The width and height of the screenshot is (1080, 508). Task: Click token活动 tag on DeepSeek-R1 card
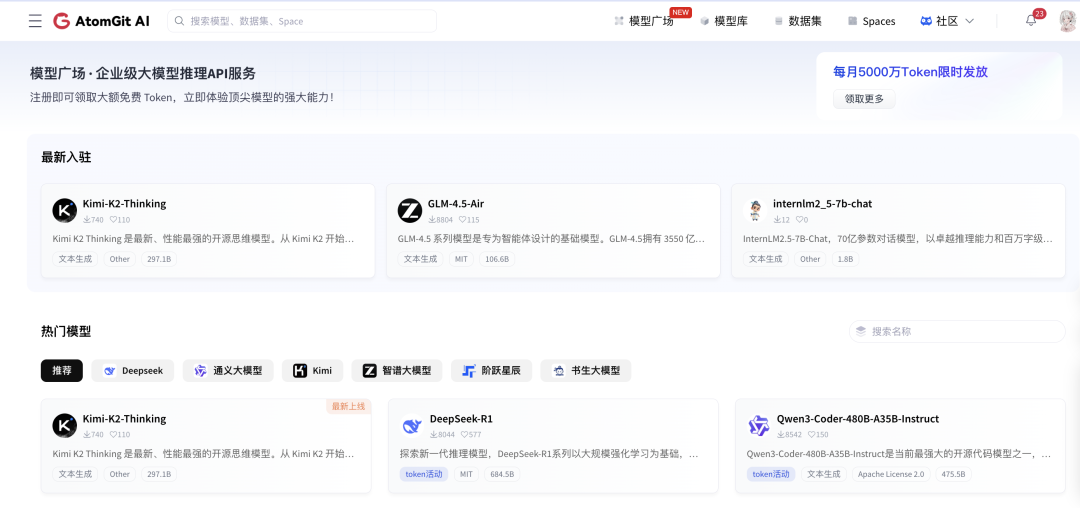click(424, 474)
